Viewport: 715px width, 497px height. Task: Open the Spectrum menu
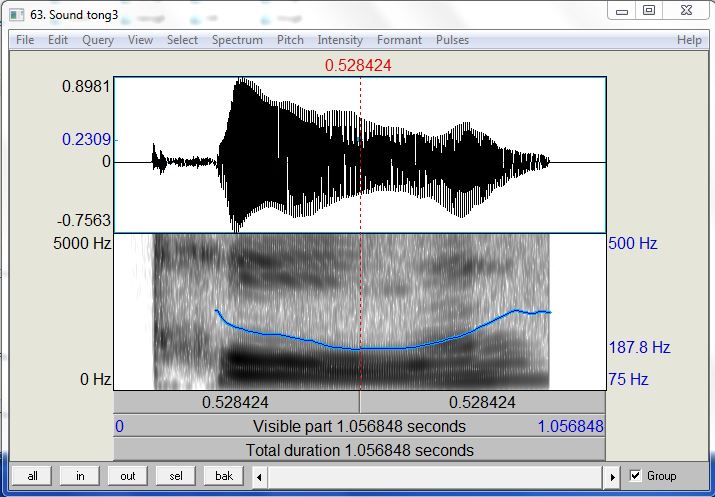point(237,40)
